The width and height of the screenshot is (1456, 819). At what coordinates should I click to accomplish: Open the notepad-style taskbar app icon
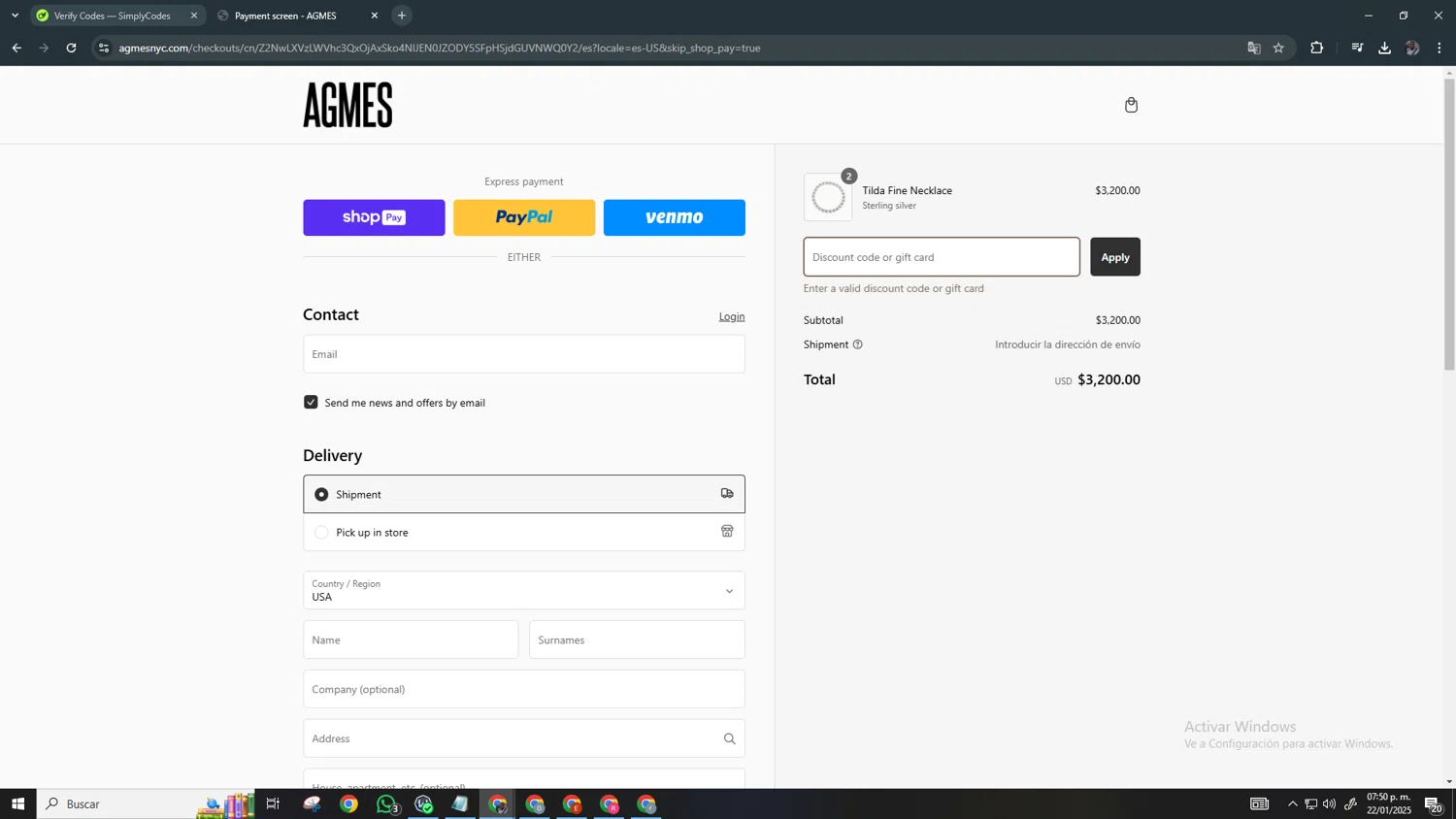click(460, 803)
